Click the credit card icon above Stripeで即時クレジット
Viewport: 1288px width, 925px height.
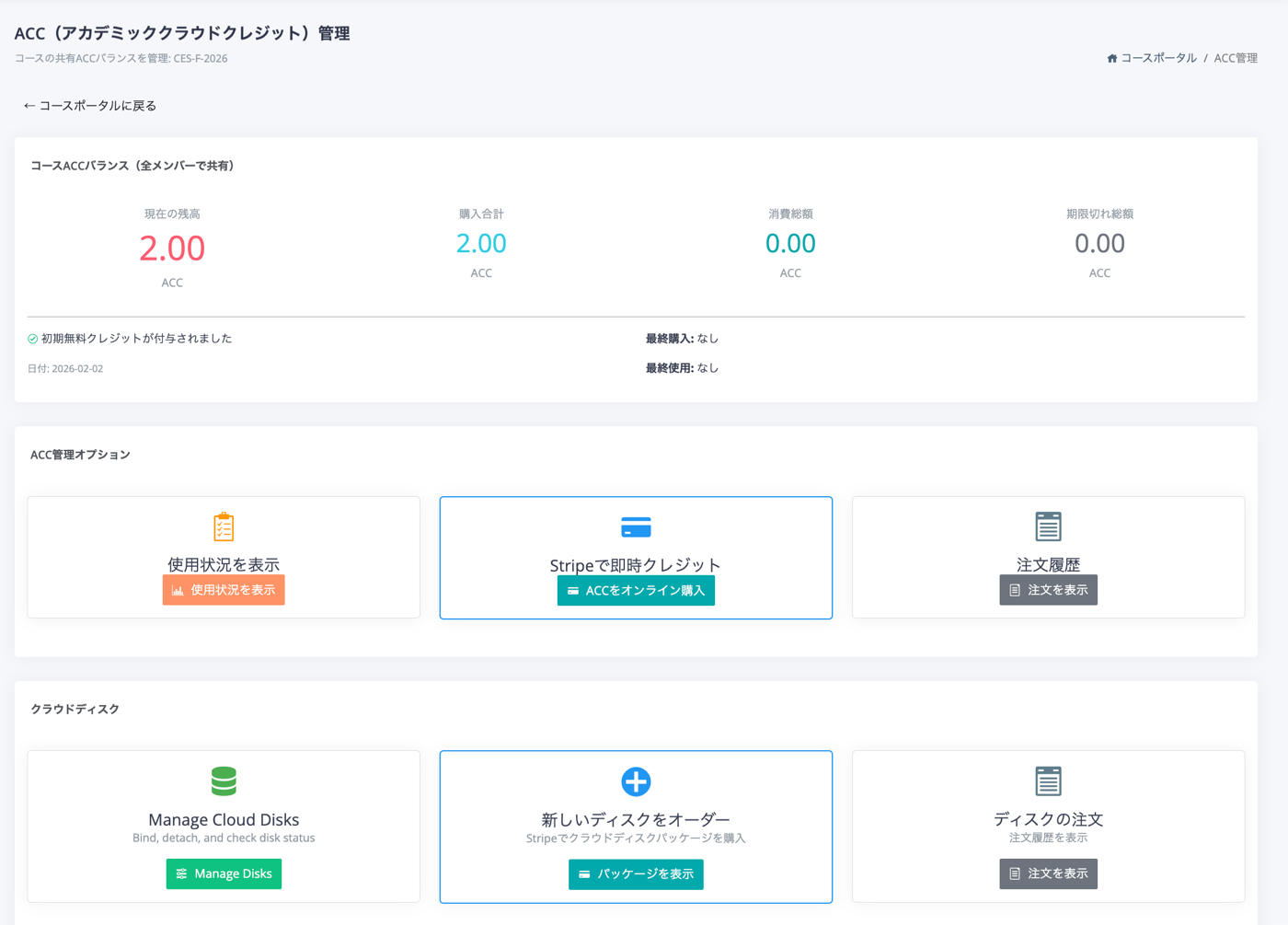pos(636,527)
